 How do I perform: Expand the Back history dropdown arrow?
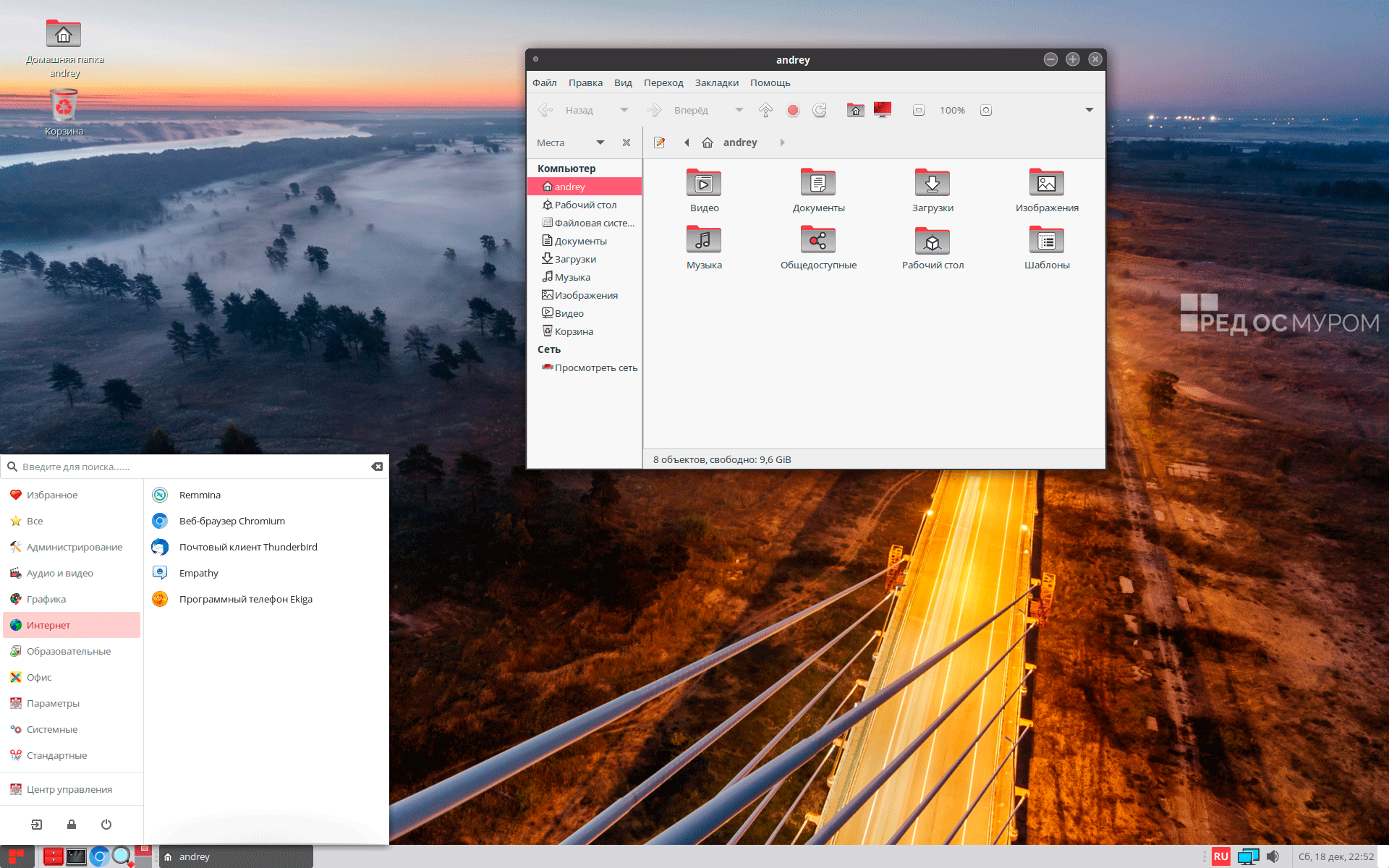tap(624, 110)
